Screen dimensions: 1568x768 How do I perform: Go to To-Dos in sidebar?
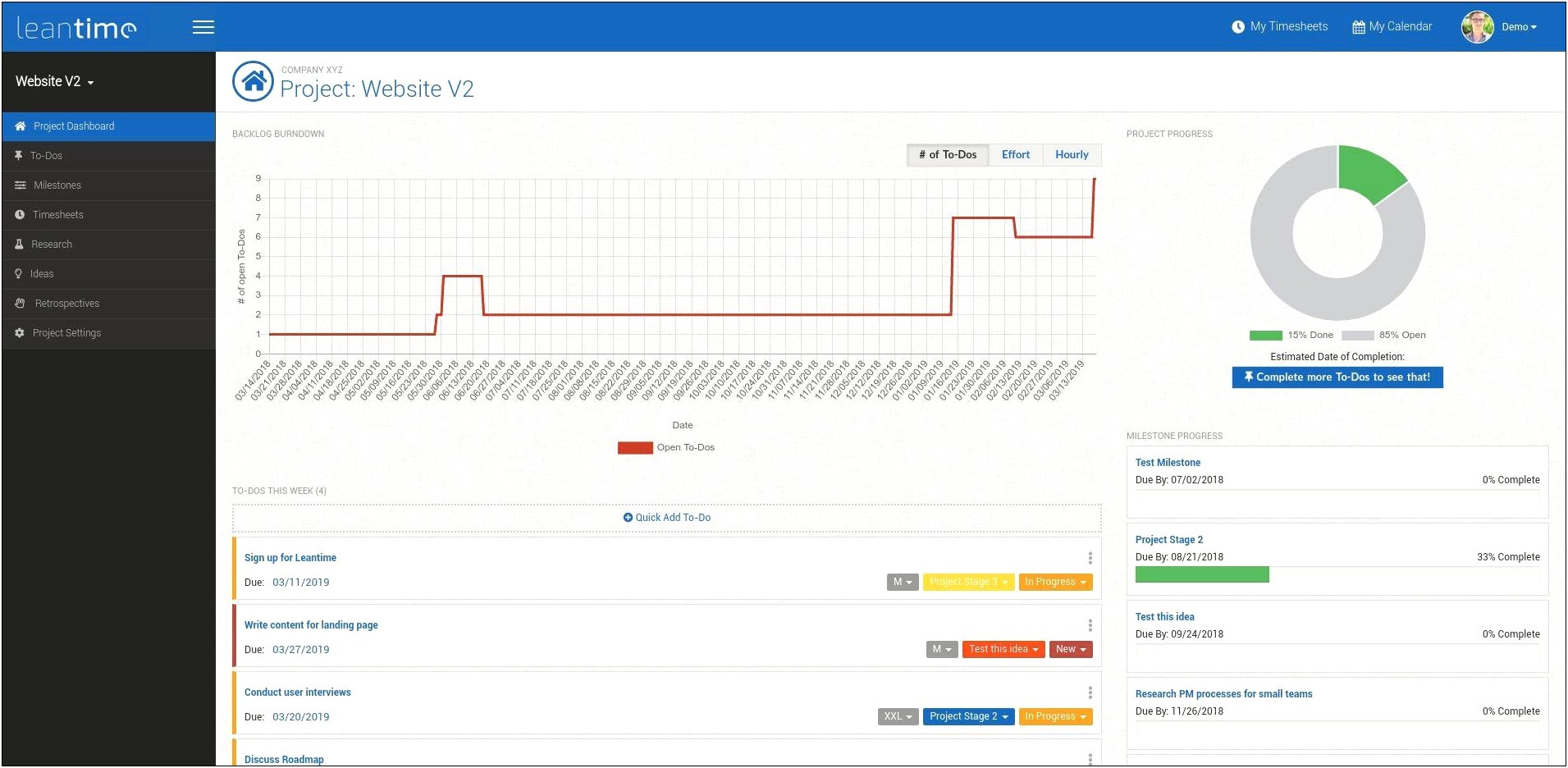108,156
